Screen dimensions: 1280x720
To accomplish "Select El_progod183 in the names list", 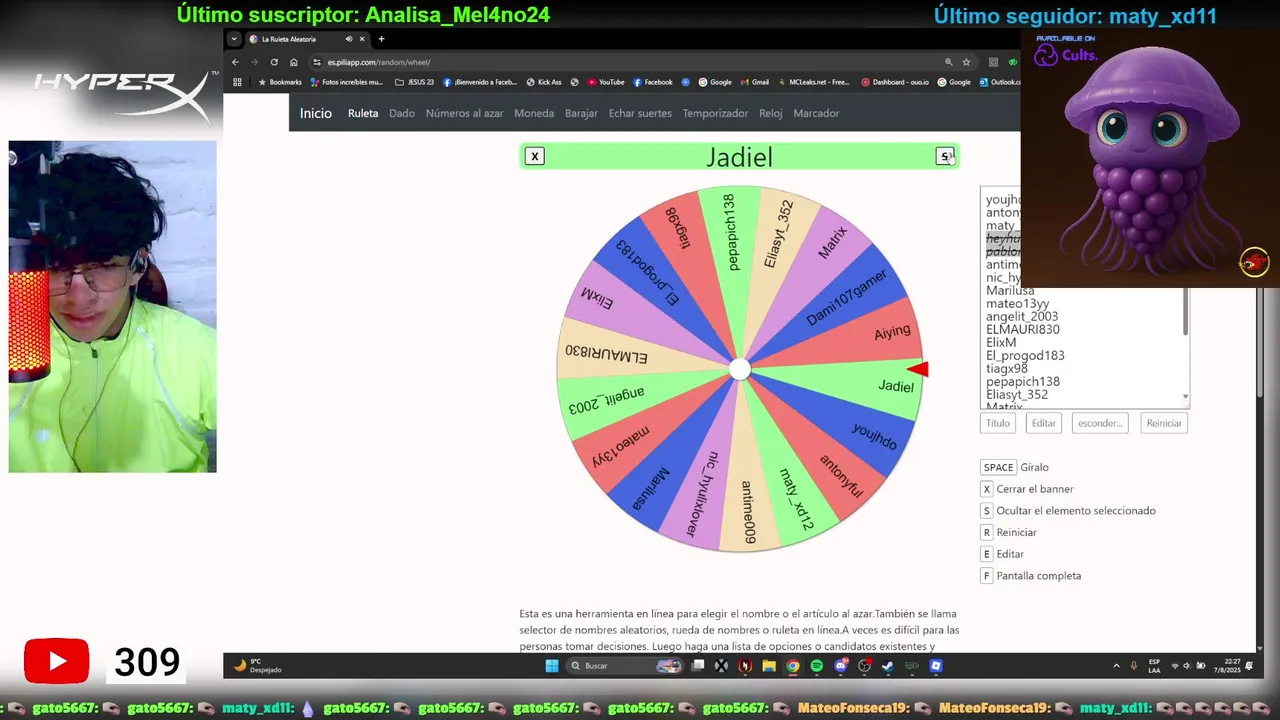I will point(1025,355).
